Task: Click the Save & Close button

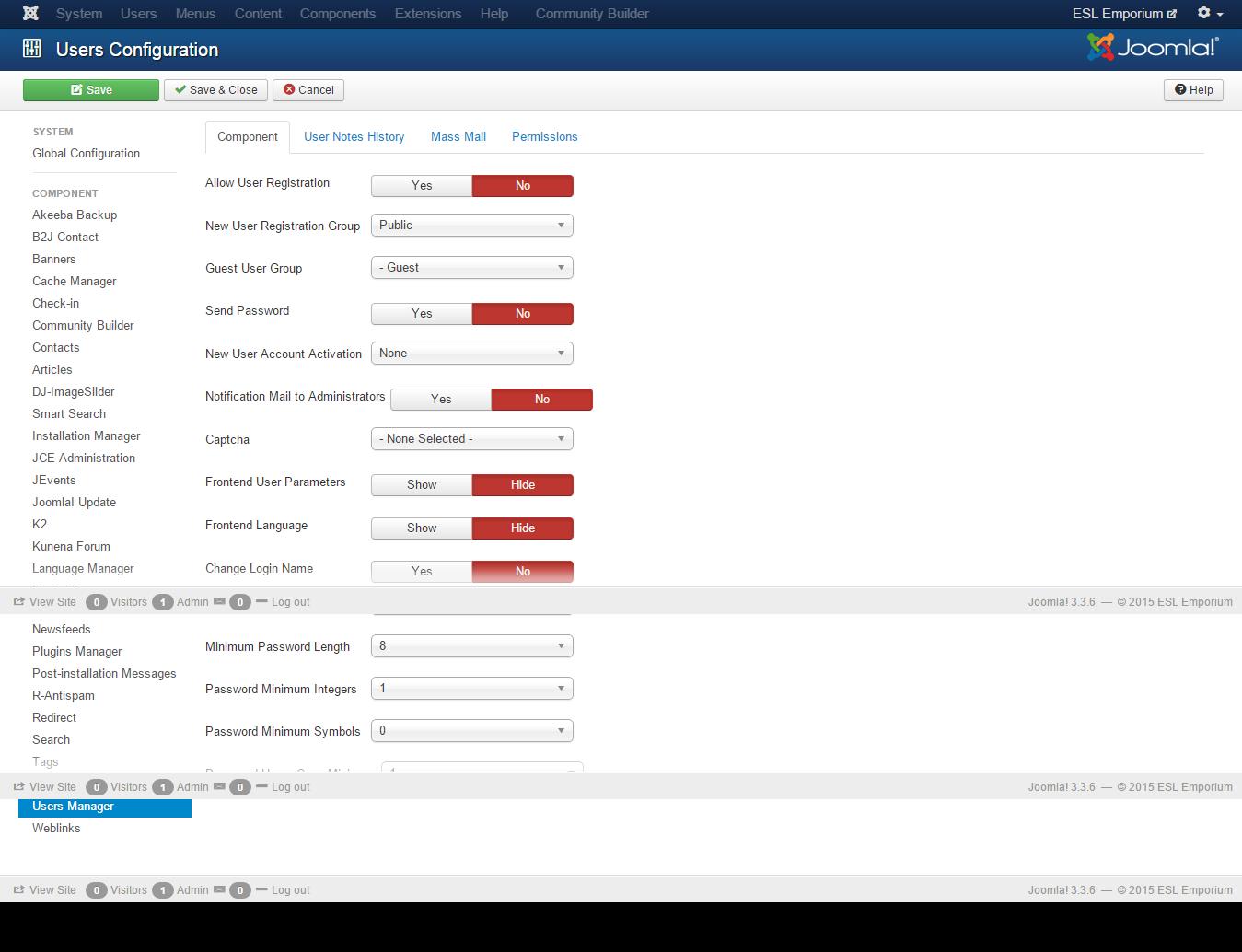Action: pyautogui.click(x=216, y=90)
